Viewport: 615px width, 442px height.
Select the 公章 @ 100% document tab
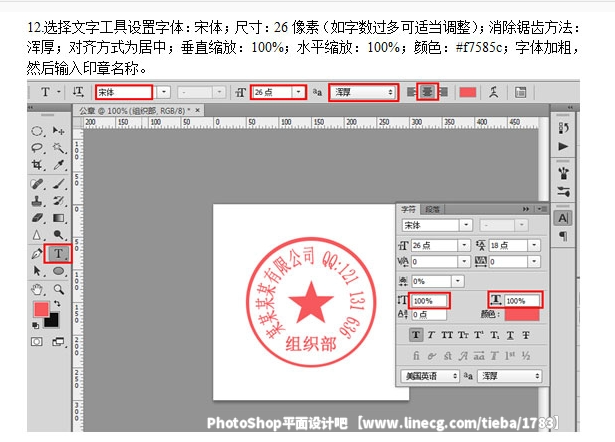[136, 111]
